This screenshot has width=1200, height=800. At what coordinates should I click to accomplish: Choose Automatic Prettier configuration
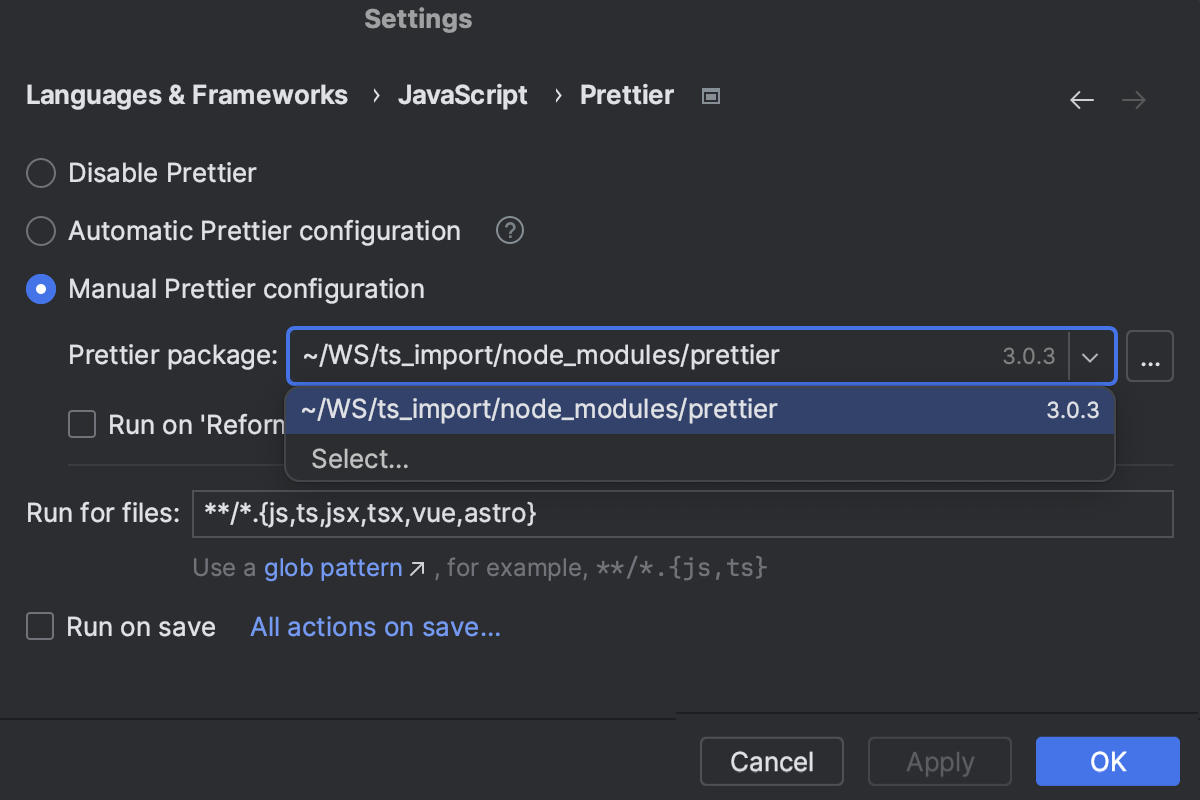tap(40, 230)
